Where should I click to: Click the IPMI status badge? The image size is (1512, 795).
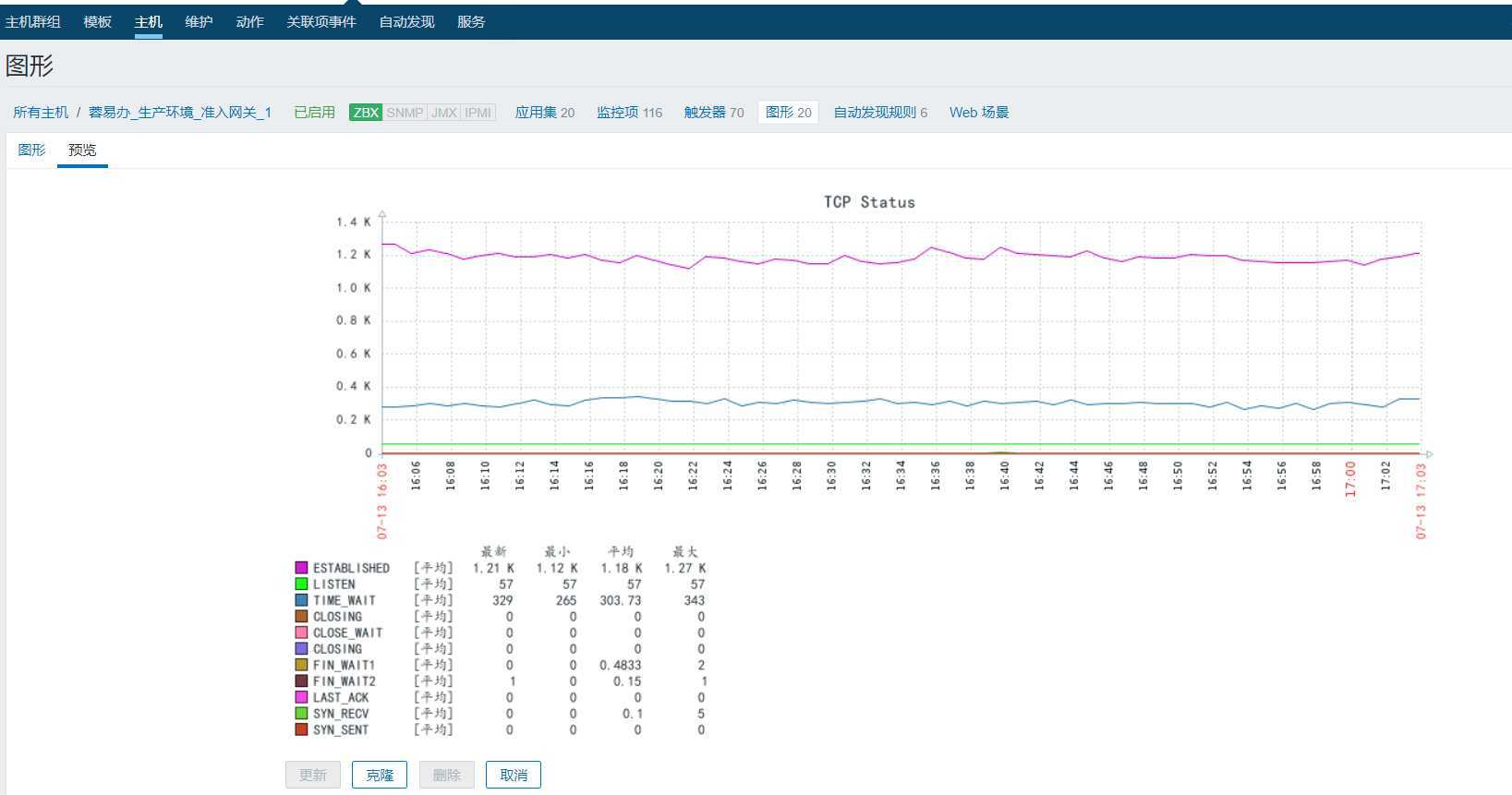[478, 113]
